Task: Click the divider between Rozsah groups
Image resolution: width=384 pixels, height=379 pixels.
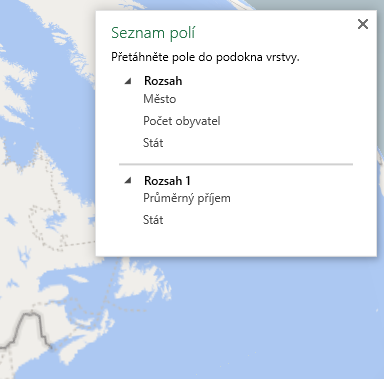Action: point(236,164)
